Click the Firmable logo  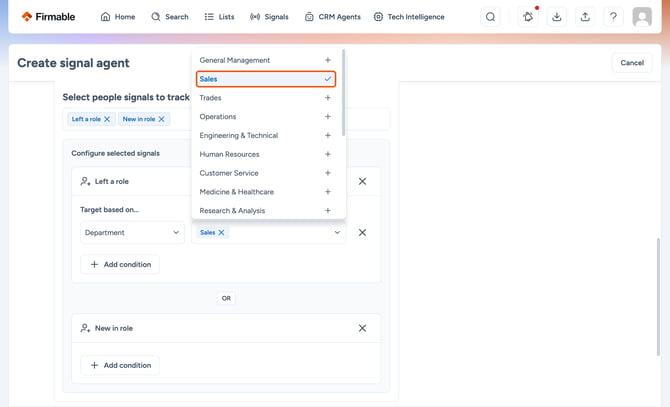[x=48, y=17]
